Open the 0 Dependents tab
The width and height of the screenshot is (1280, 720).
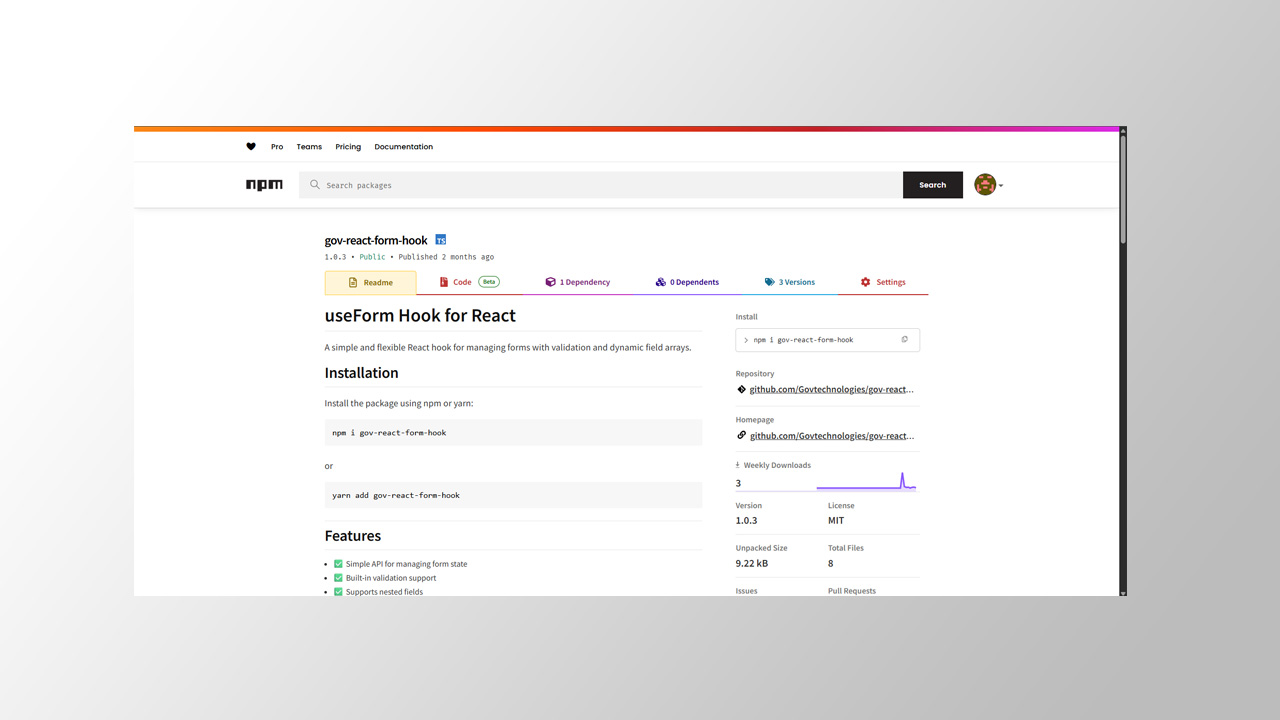click(x=687, y=283)
